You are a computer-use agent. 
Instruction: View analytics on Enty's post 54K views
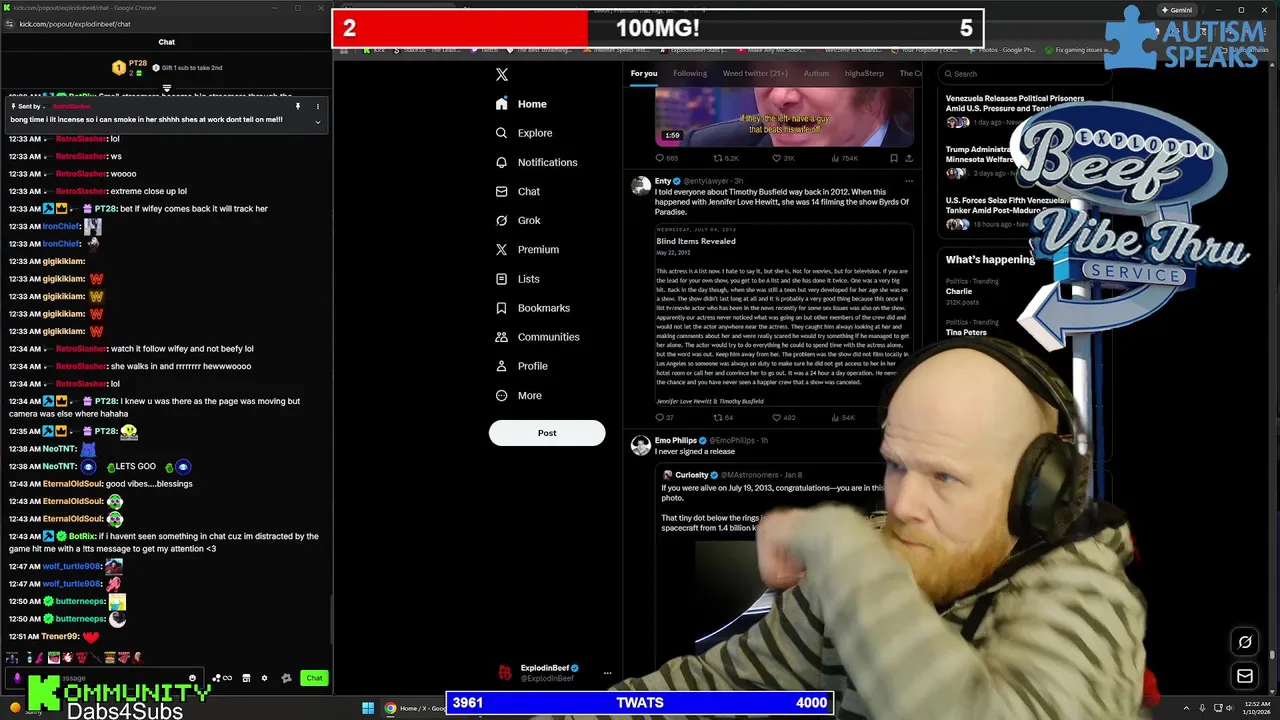pos(842,417)
